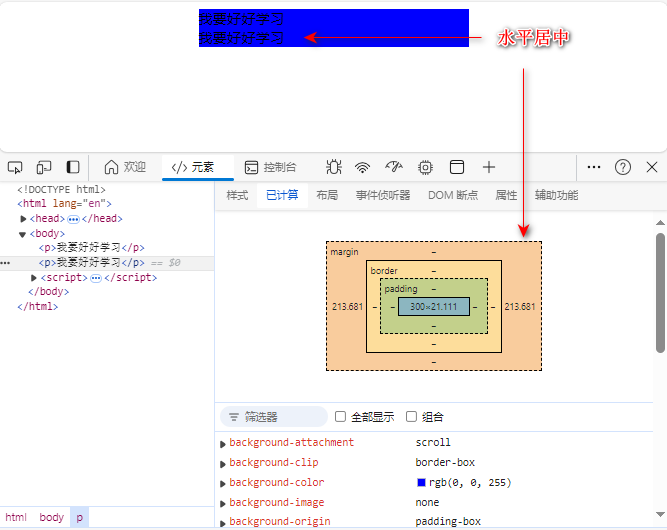This screenshot has height=530, width=667.
Task: Open the 布局 layout pane
Action: click(327, 195)
